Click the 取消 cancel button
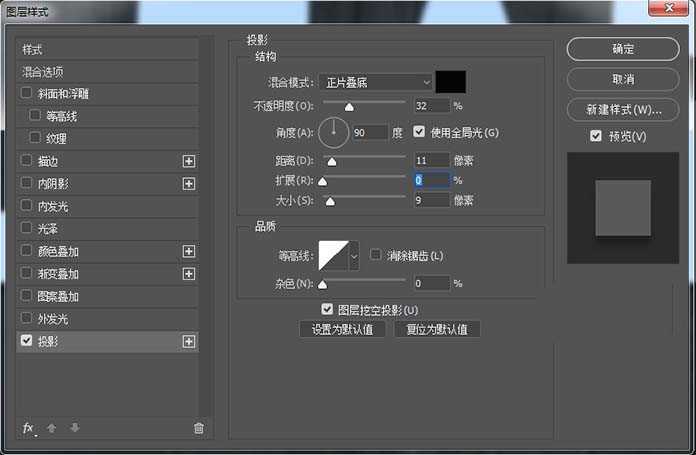 click(x=623, y=79)
